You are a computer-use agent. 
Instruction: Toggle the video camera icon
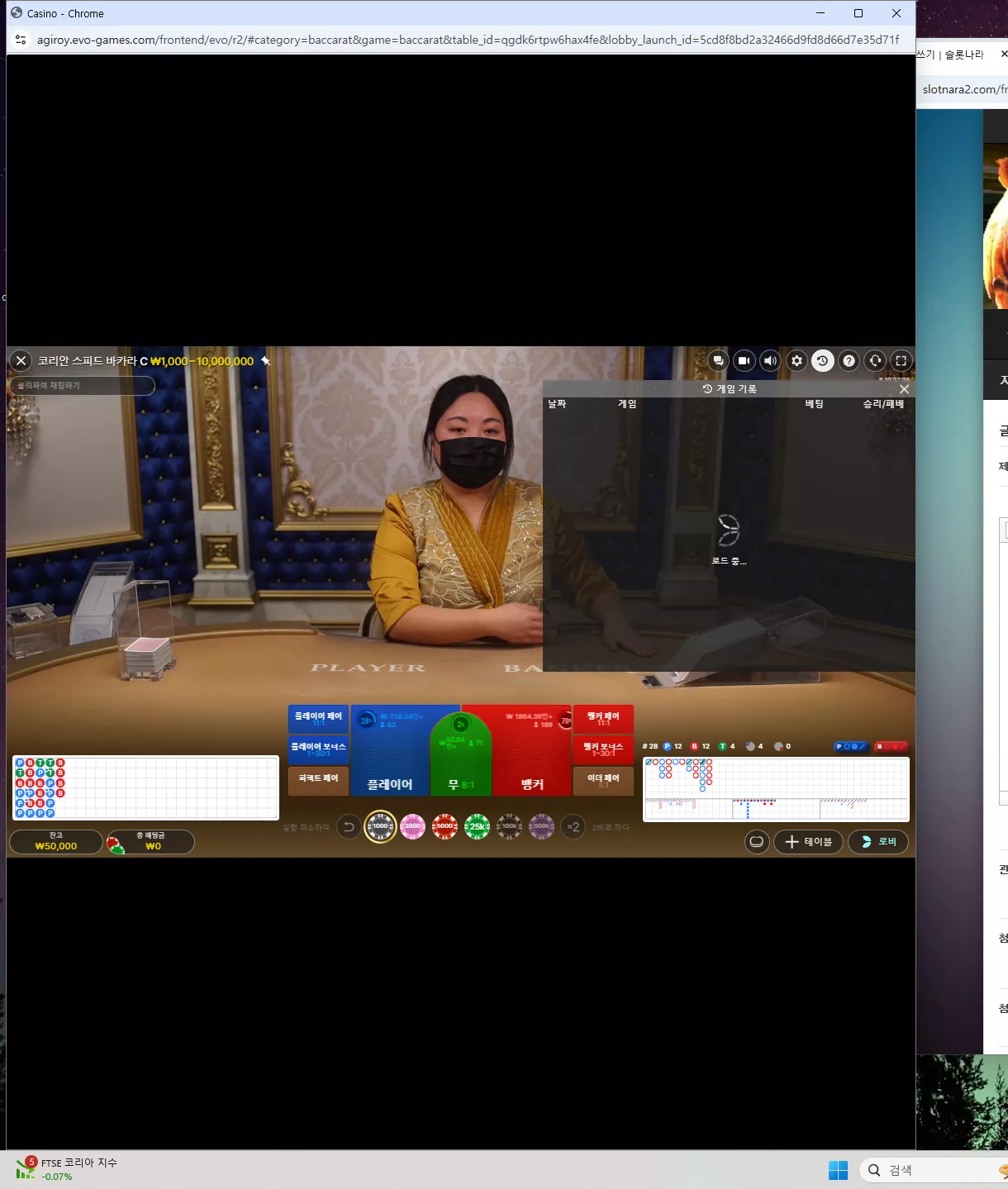tap(744, 360)
